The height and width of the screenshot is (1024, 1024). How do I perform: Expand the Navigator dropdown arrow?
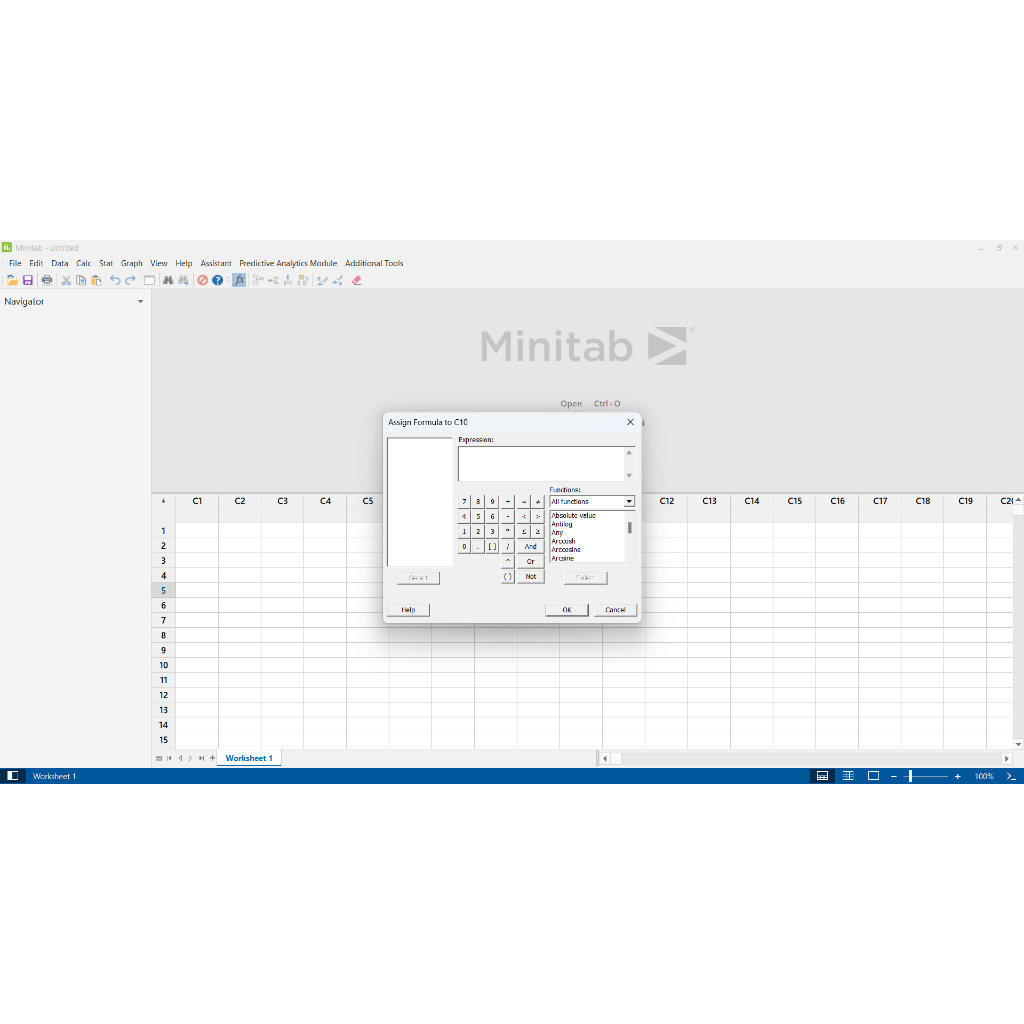click(x=140, y=302)
